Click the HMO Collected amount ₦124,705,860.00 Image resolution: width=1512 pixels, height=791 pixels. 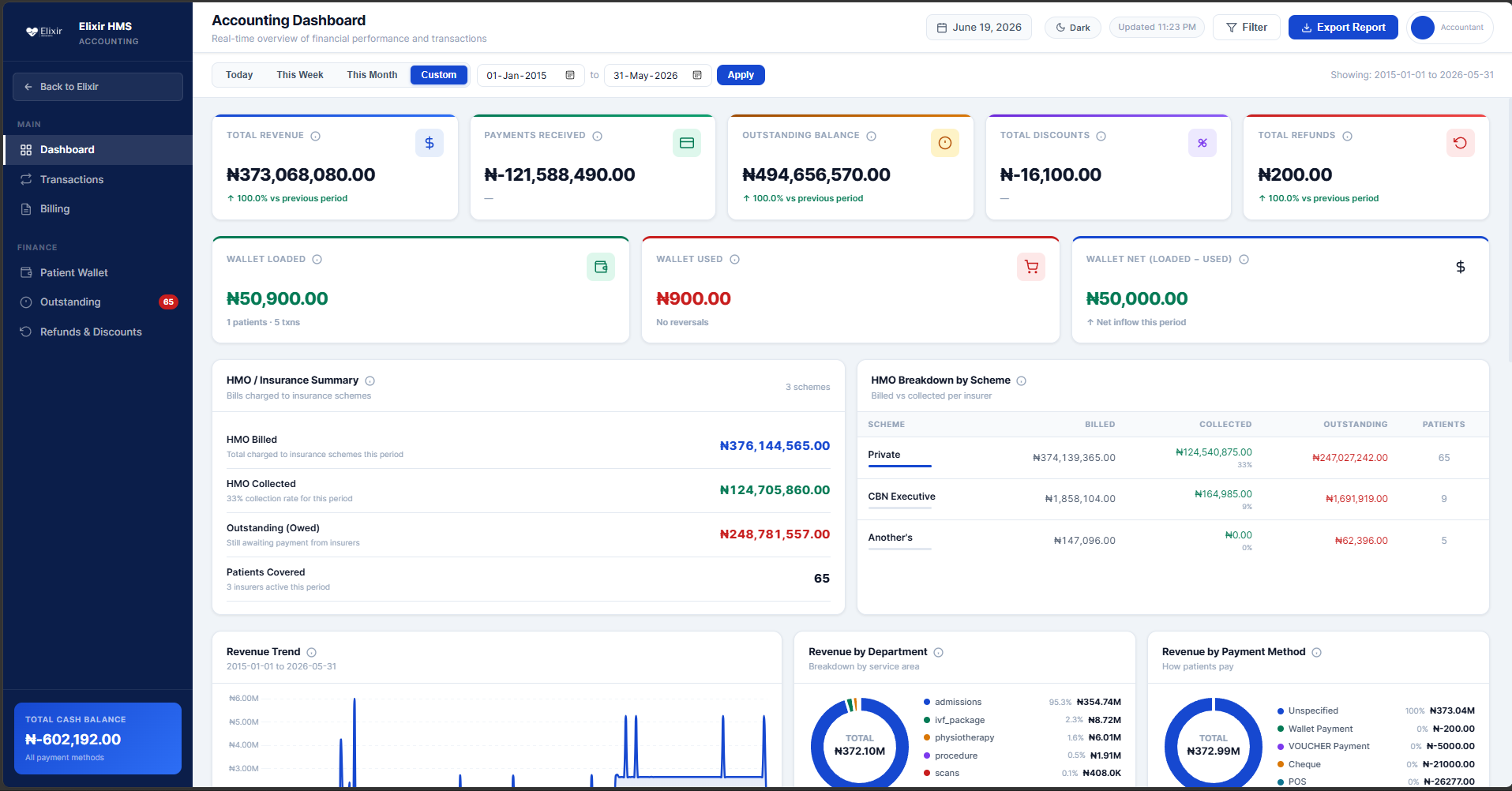tap(775, 490)
